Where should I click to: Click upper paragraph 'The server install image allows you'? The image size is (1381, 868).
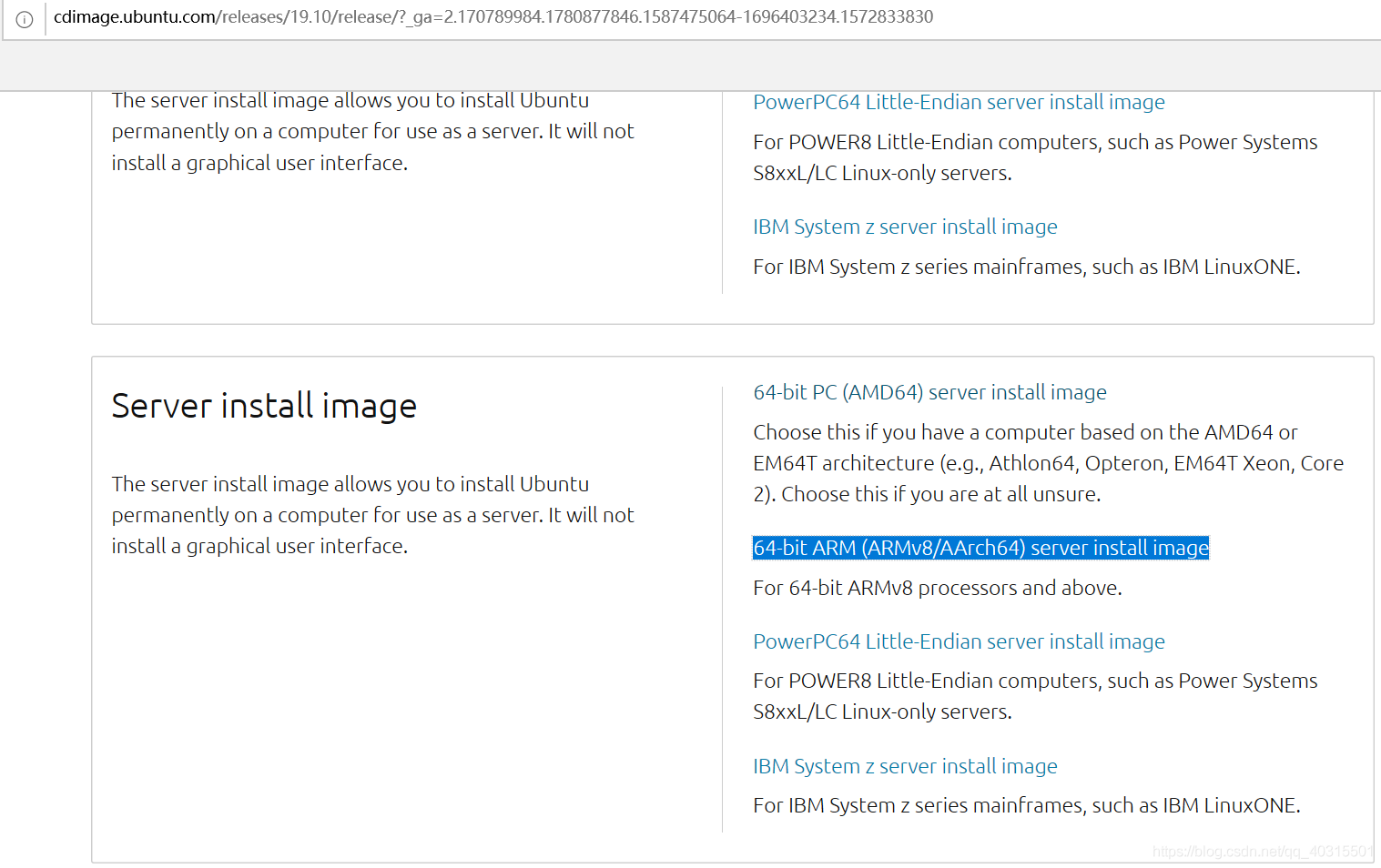[372, 131]
